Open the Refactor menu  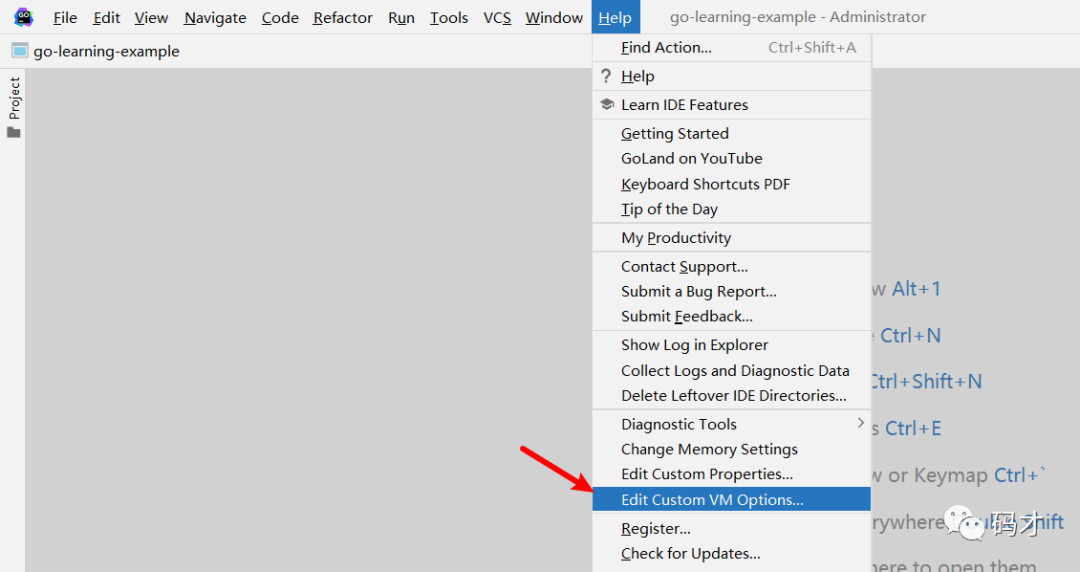coord(342,17)
